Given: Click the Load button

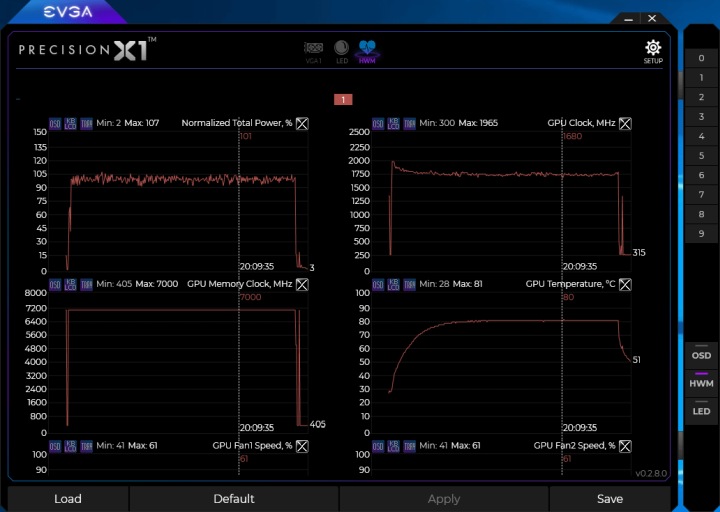Looking at the screenshot, I should point(68,499).
